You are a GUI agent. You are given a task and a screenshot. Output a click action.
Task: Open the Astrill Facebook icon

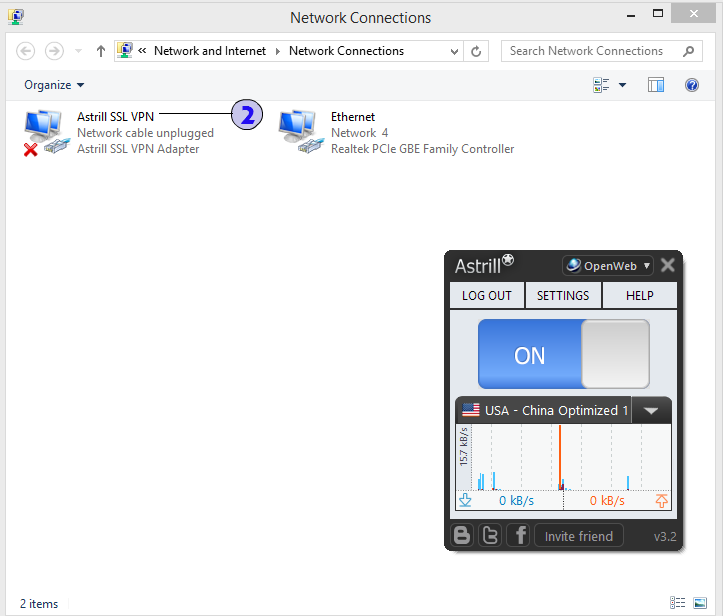tap(518, 535)
